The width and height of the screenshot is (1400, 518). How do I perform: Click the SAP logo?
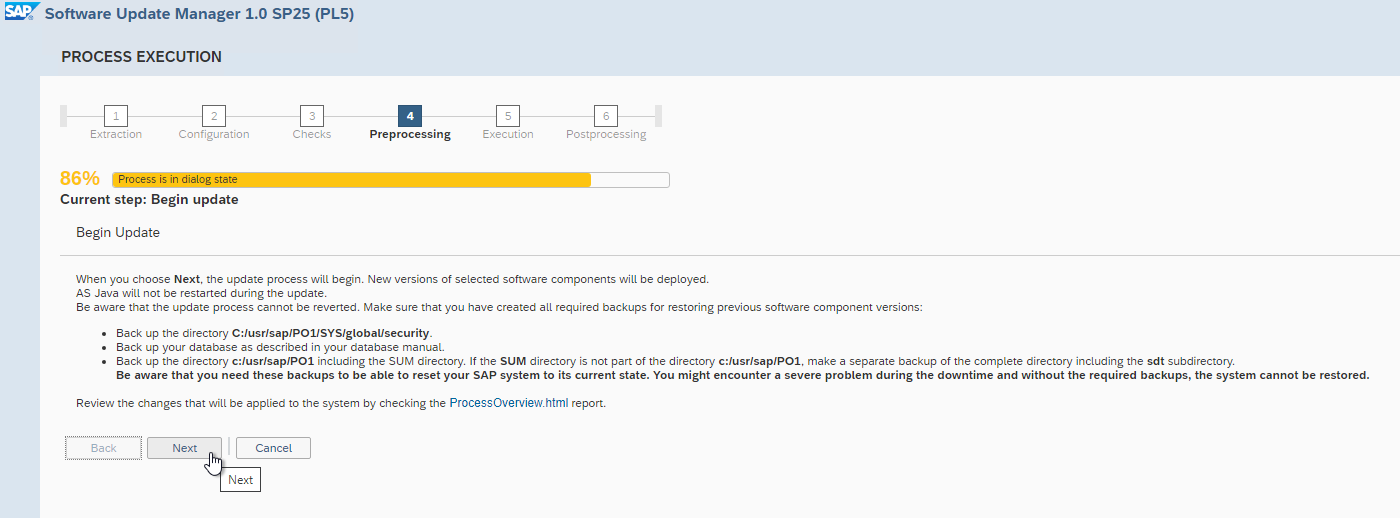click(20, 14)
